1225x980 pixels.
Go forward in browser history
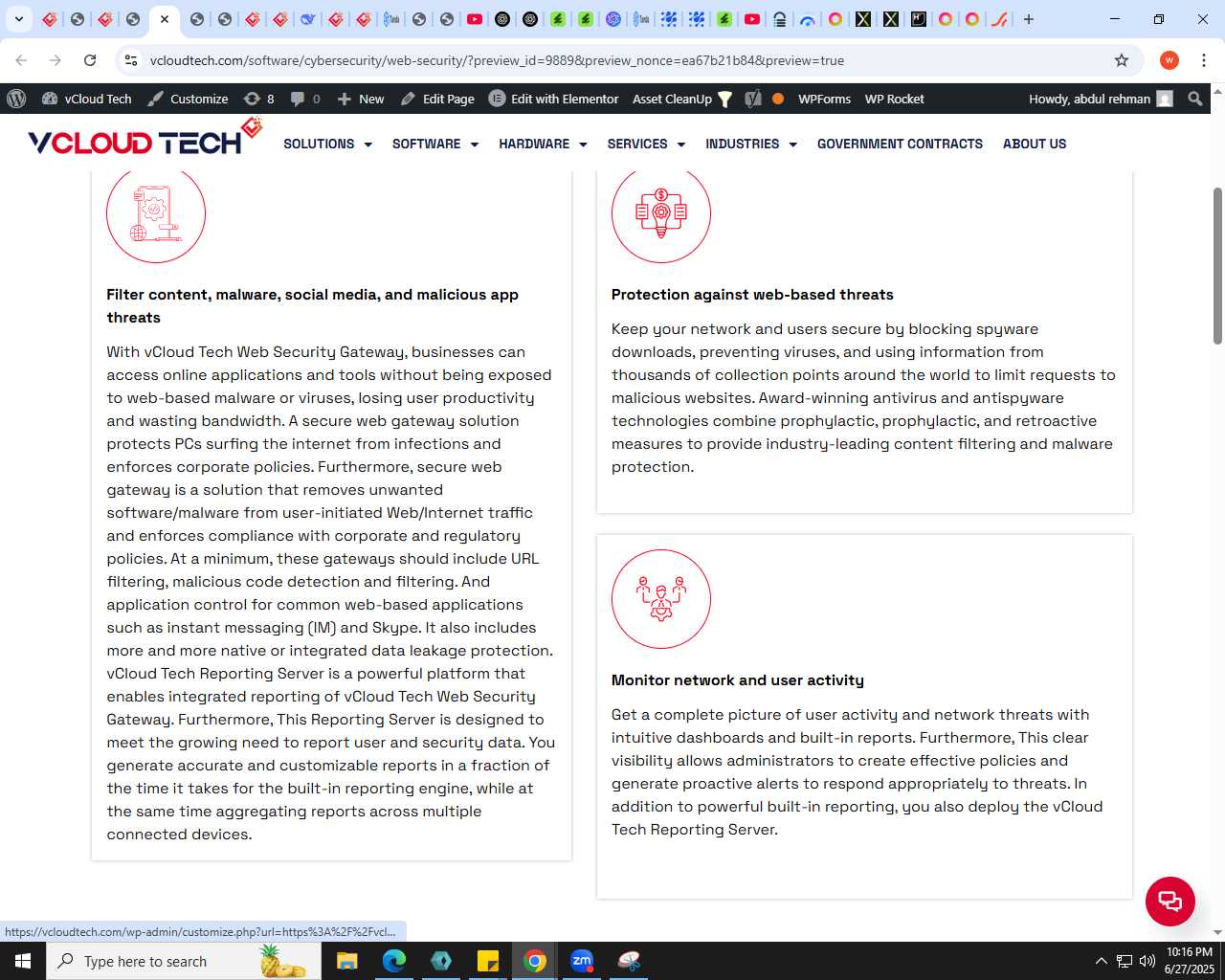[56, 60]
